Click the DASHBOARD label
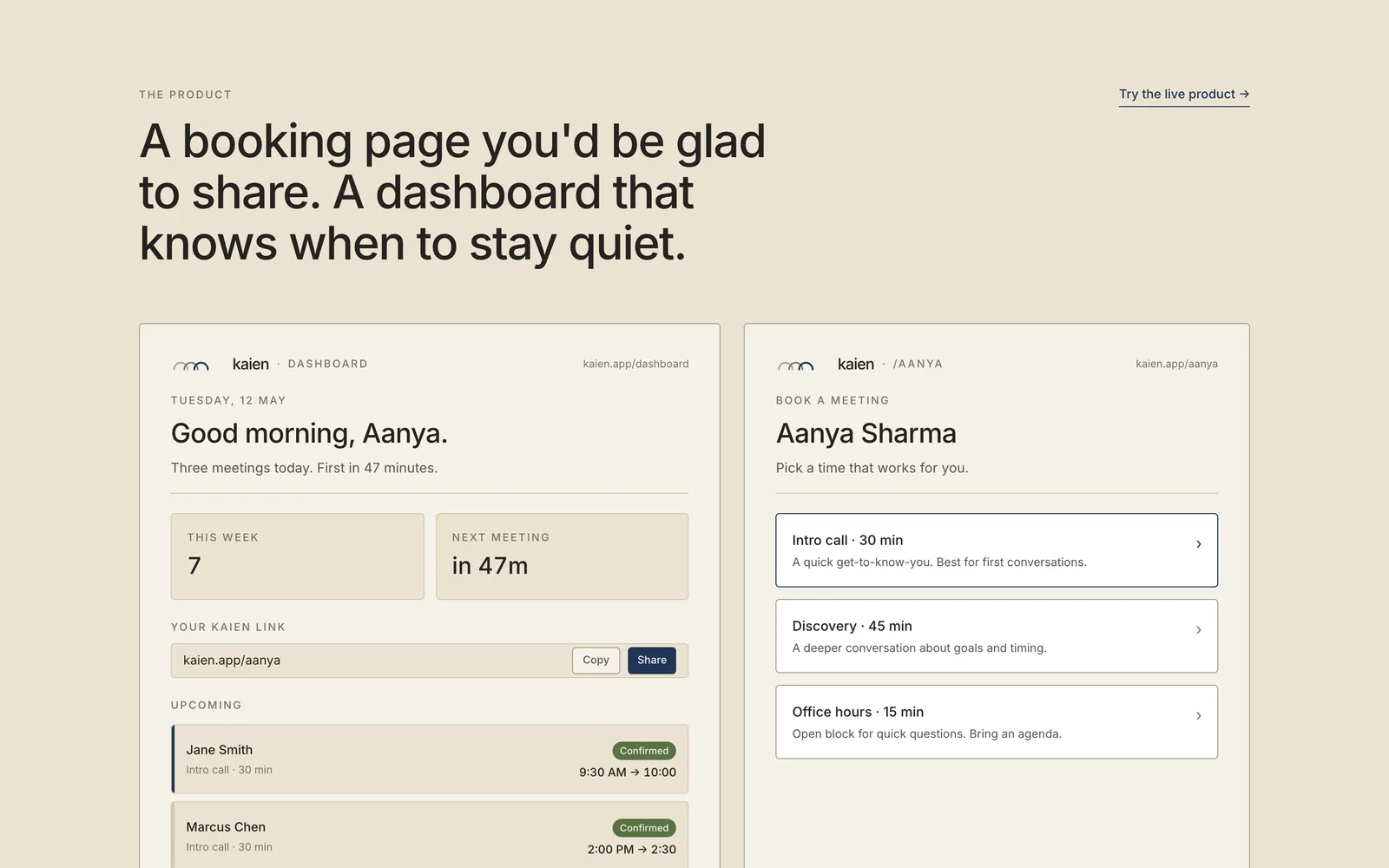The width and height of the screenshot is (1389, 868). click(328, 365)
